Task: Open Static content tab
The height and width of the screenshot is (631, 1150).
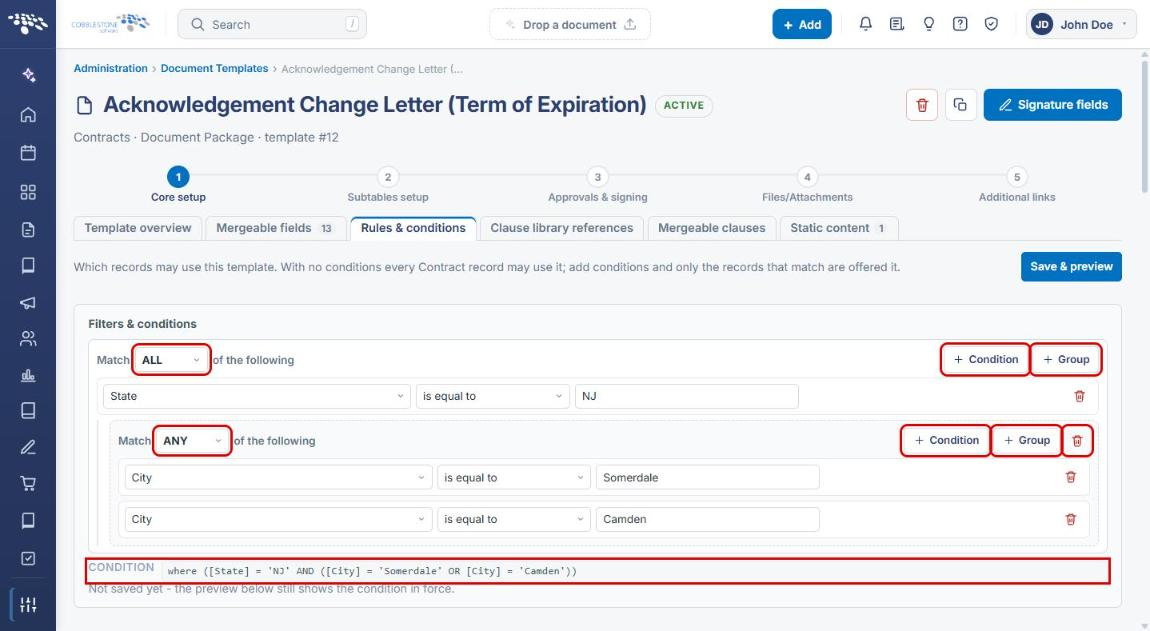Action: point(838,228)
